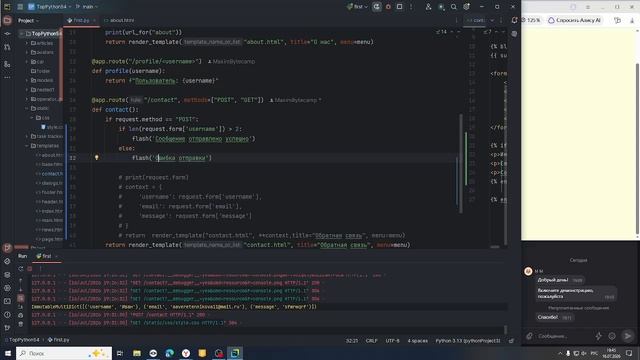Open about.html in templates folder

pos(49,156)
